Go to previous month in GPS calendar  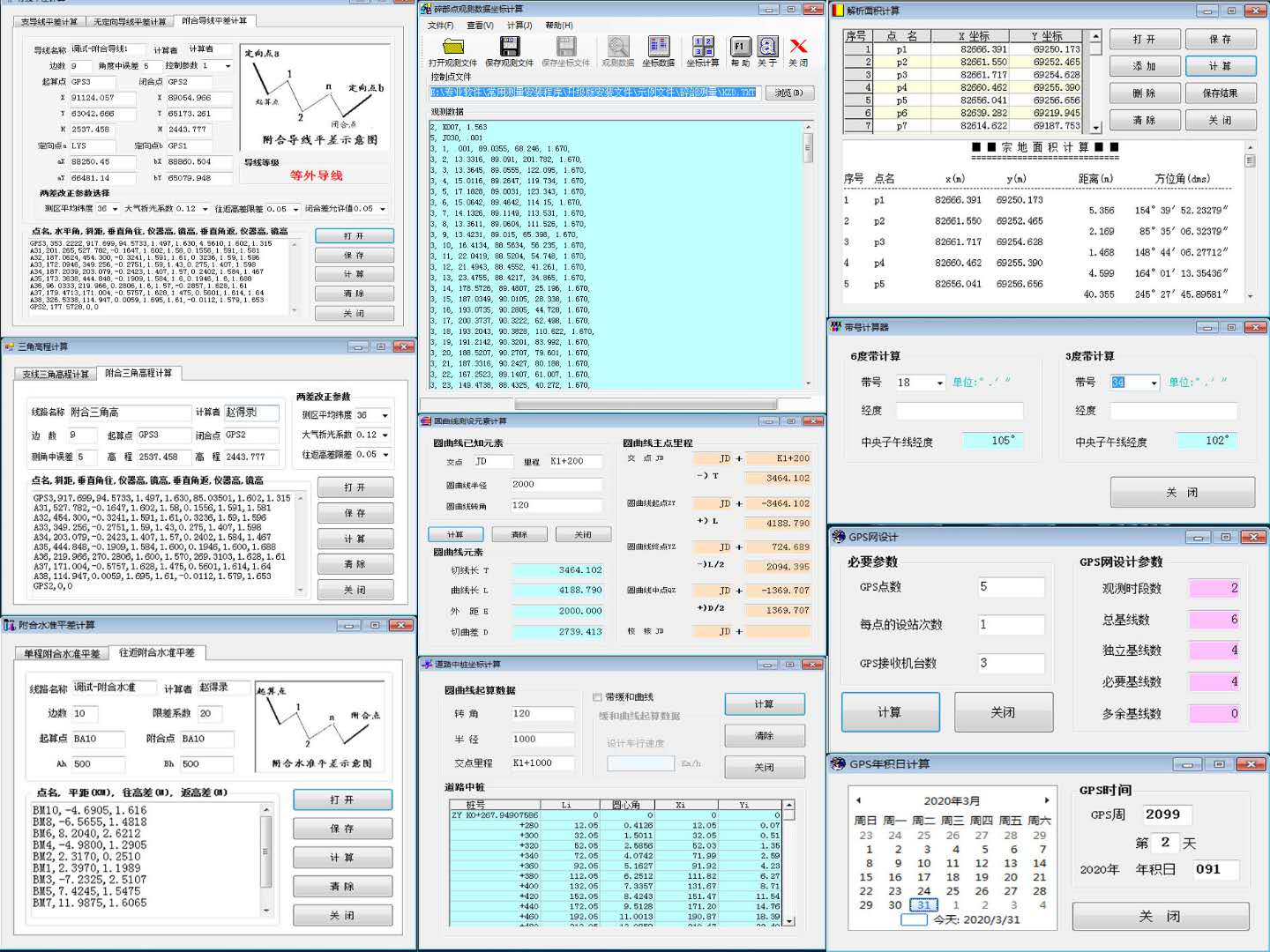pyautogui.click(x=858, y=800)
